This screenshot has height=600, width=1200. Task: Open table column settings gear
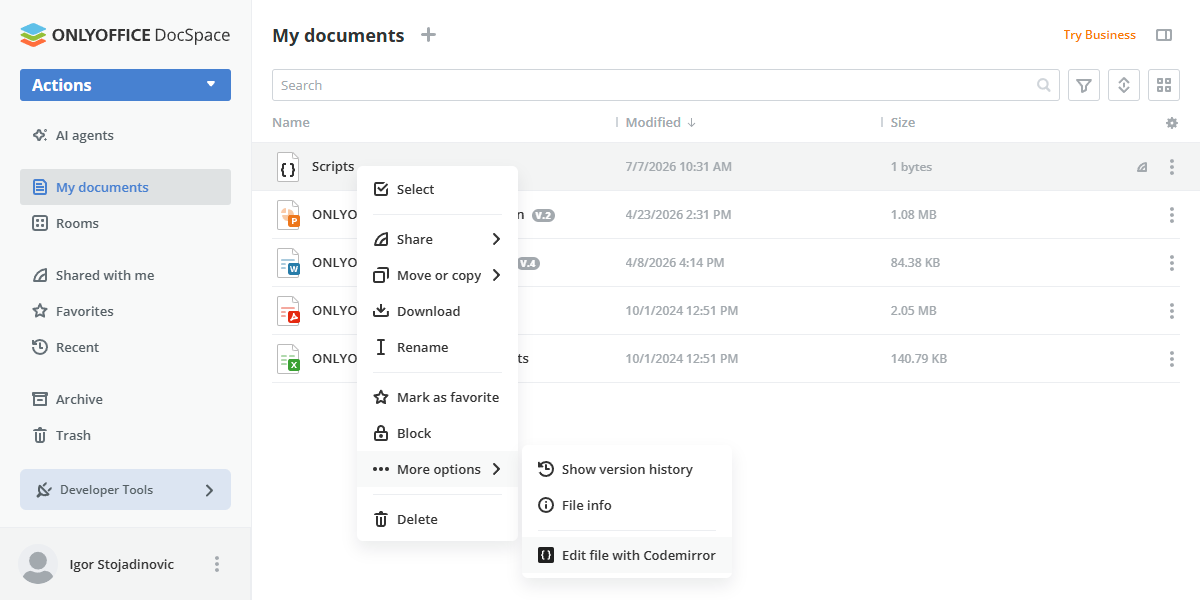tap(1172, 123)
